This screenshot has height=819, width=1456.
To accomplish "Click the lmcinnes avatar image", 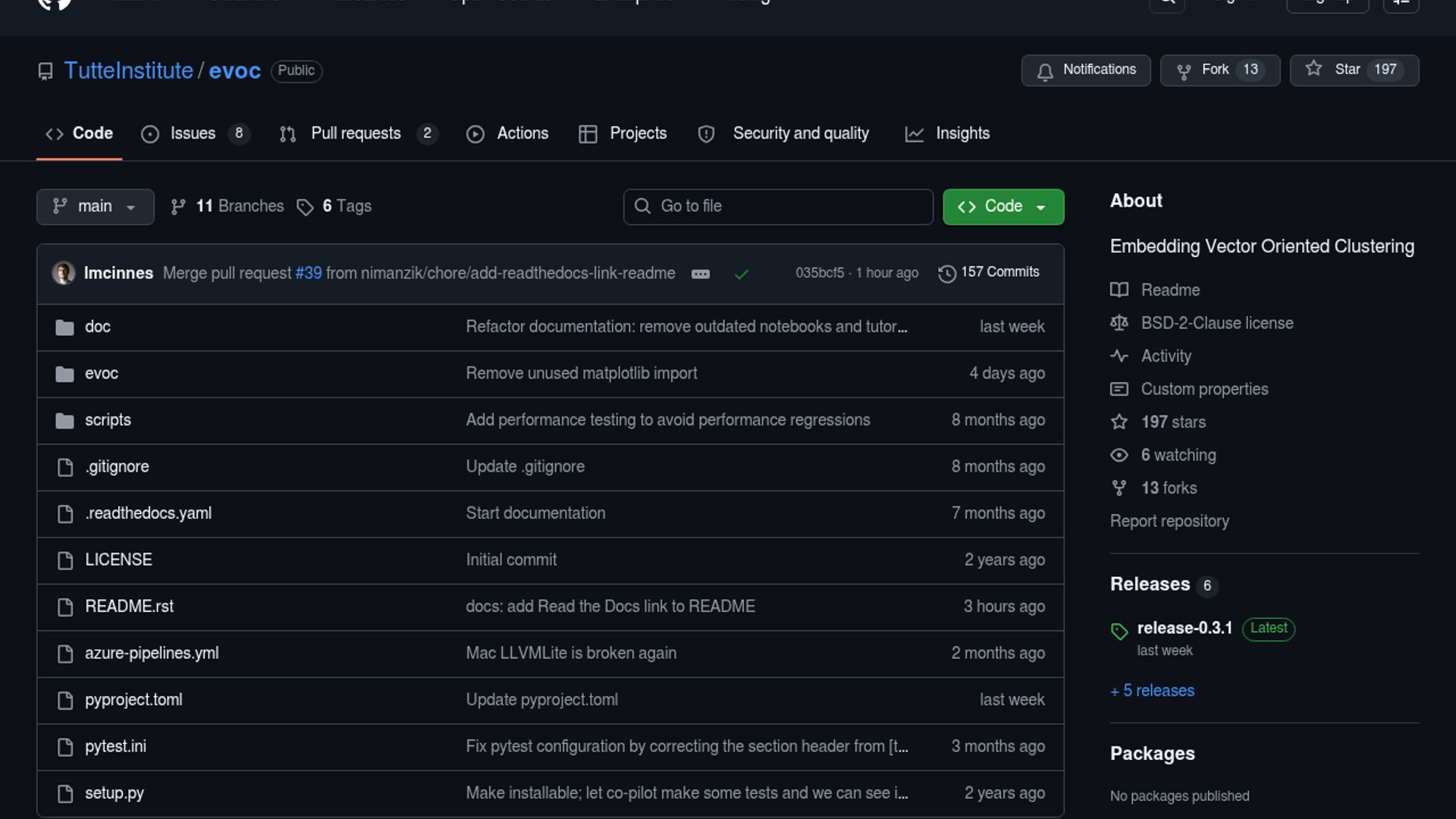I will [63, 273].
